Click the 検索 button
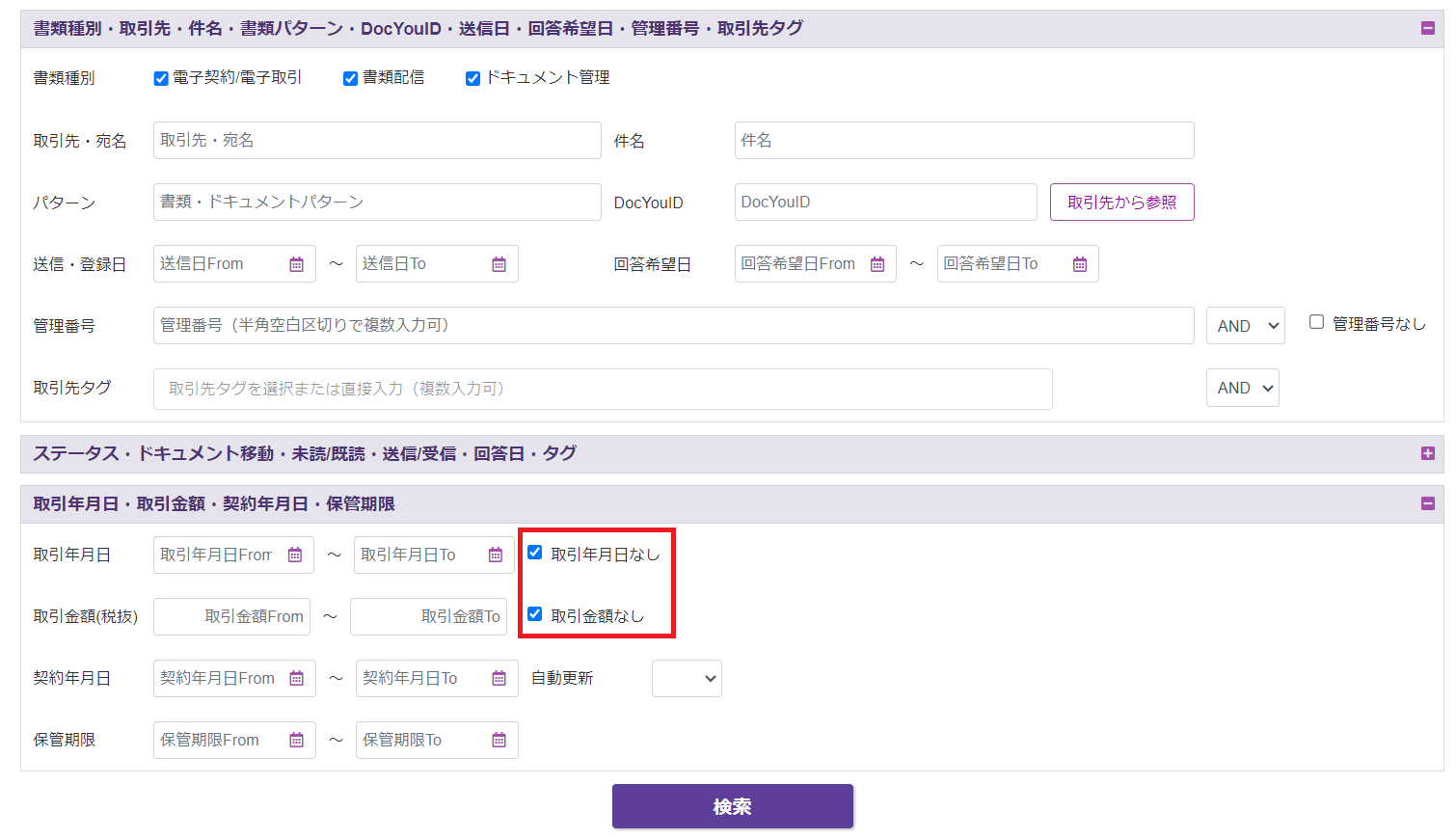The width and height of the screenshot is (1456, 839). [732, 806]
